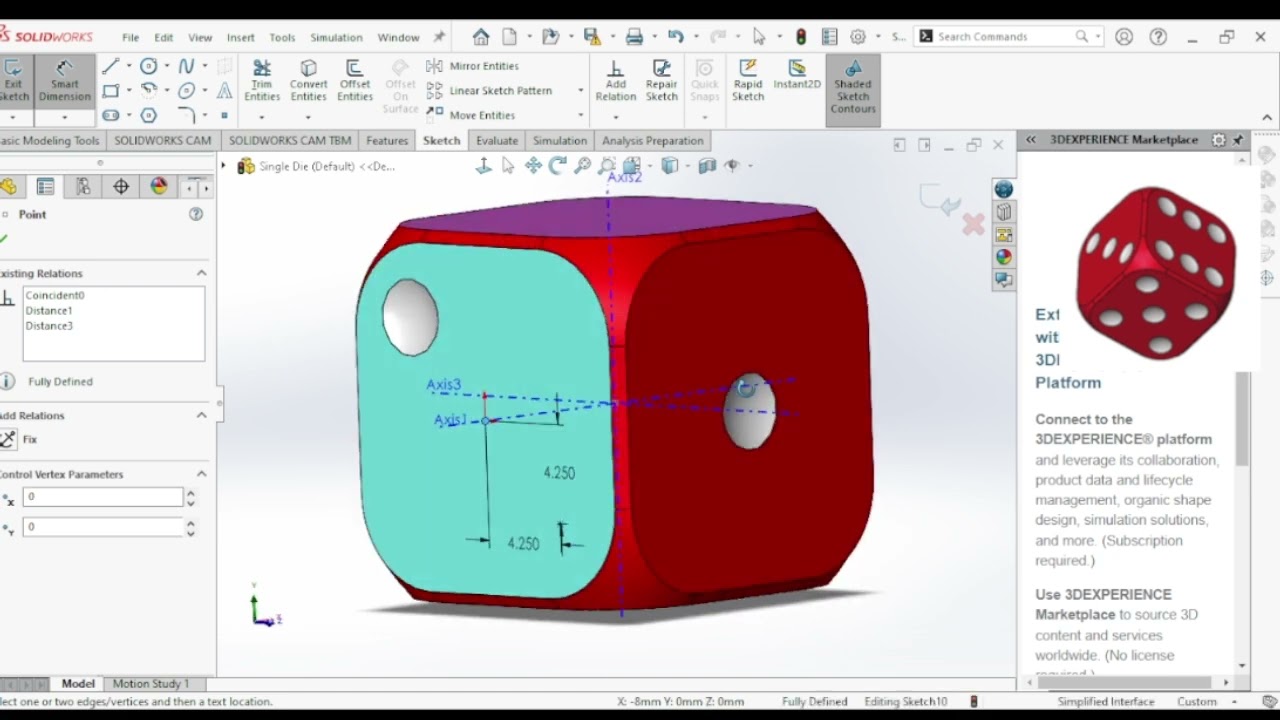Click the Undo icon

(x=676, y=37)
